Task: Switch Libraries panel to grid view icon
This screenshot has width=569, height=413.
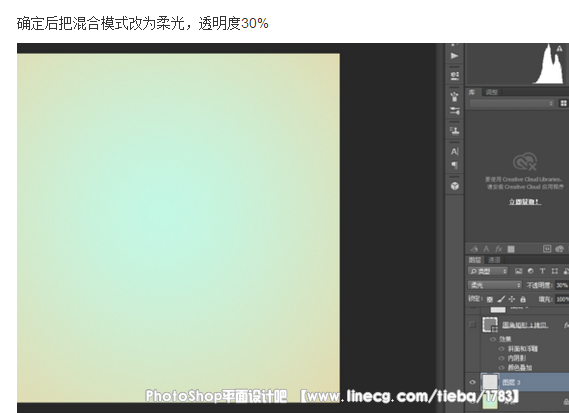Action: point(563,103)
